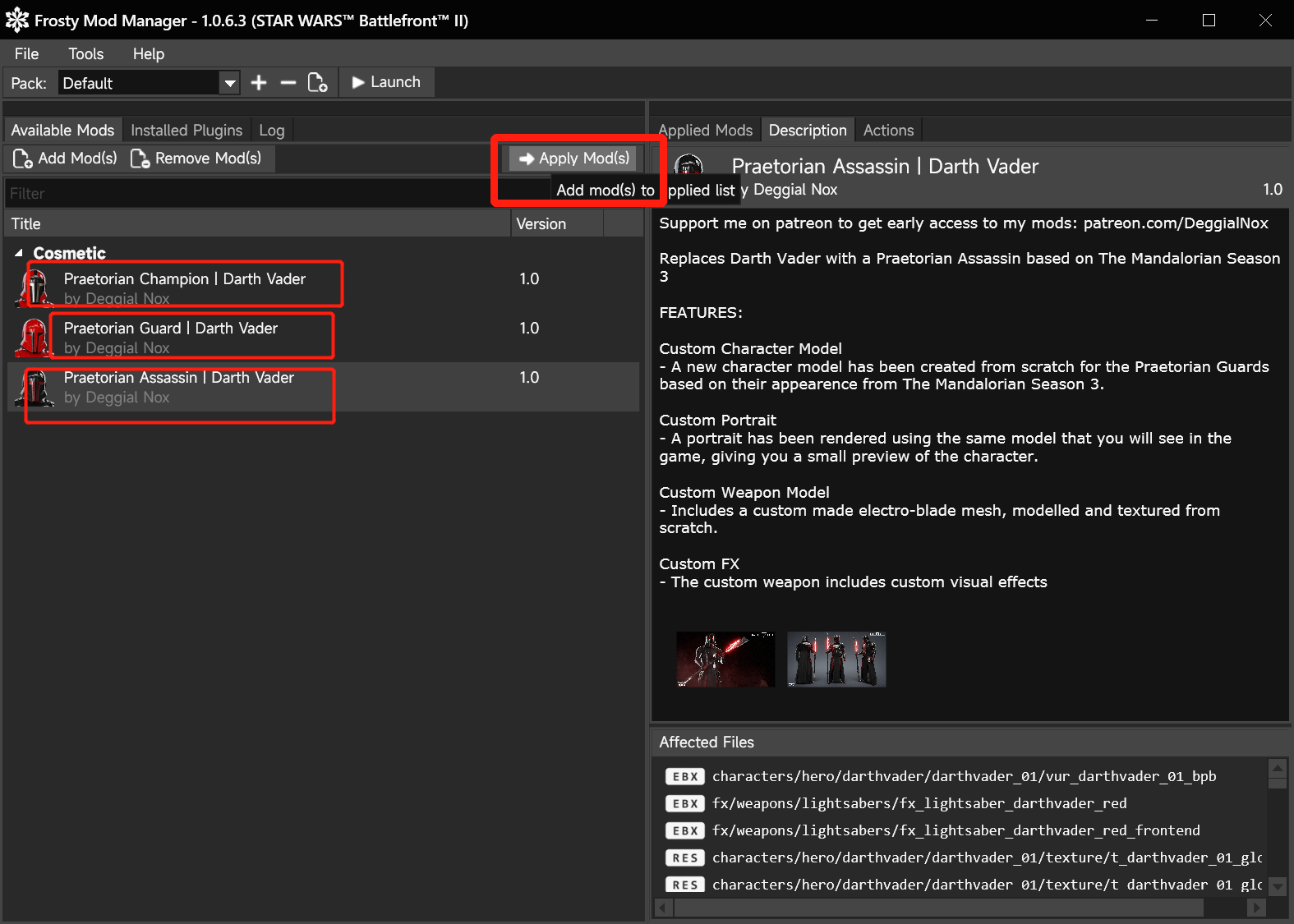This screenshot has width=1294, height=924.
Task: Click the Praetorian Guard mod icon
Action: pos(34,338)
